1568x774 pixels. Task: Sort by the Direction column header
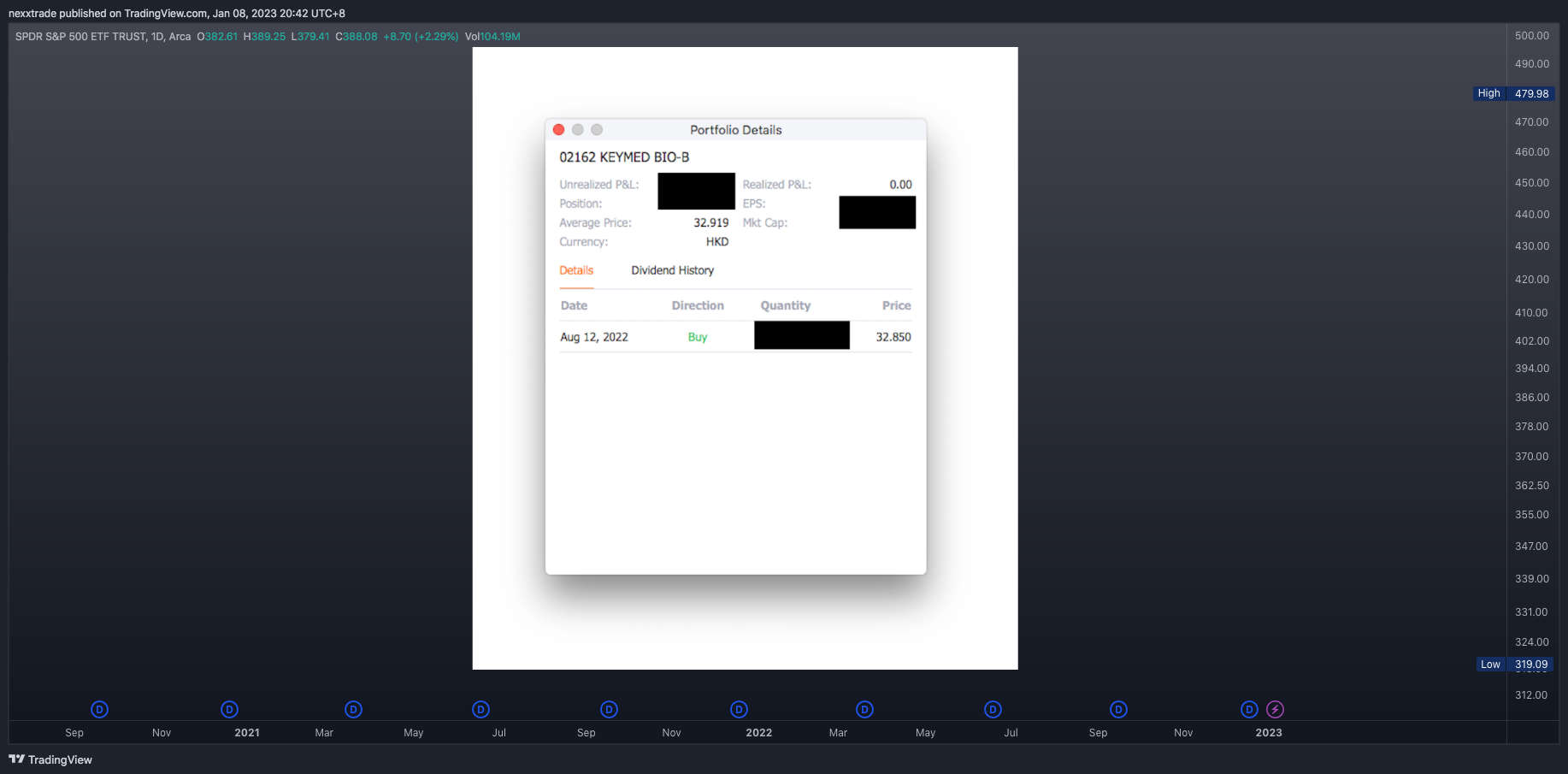[x=698, y=305]
